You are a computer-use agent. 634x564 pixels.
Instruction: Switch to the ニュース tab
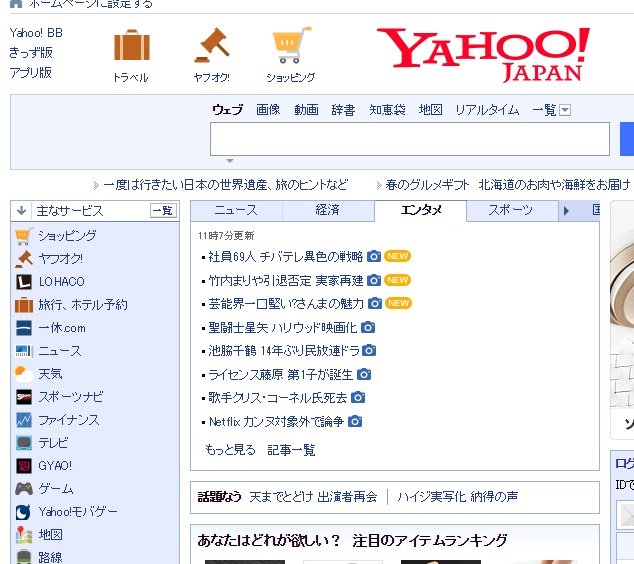pos(236,210)
